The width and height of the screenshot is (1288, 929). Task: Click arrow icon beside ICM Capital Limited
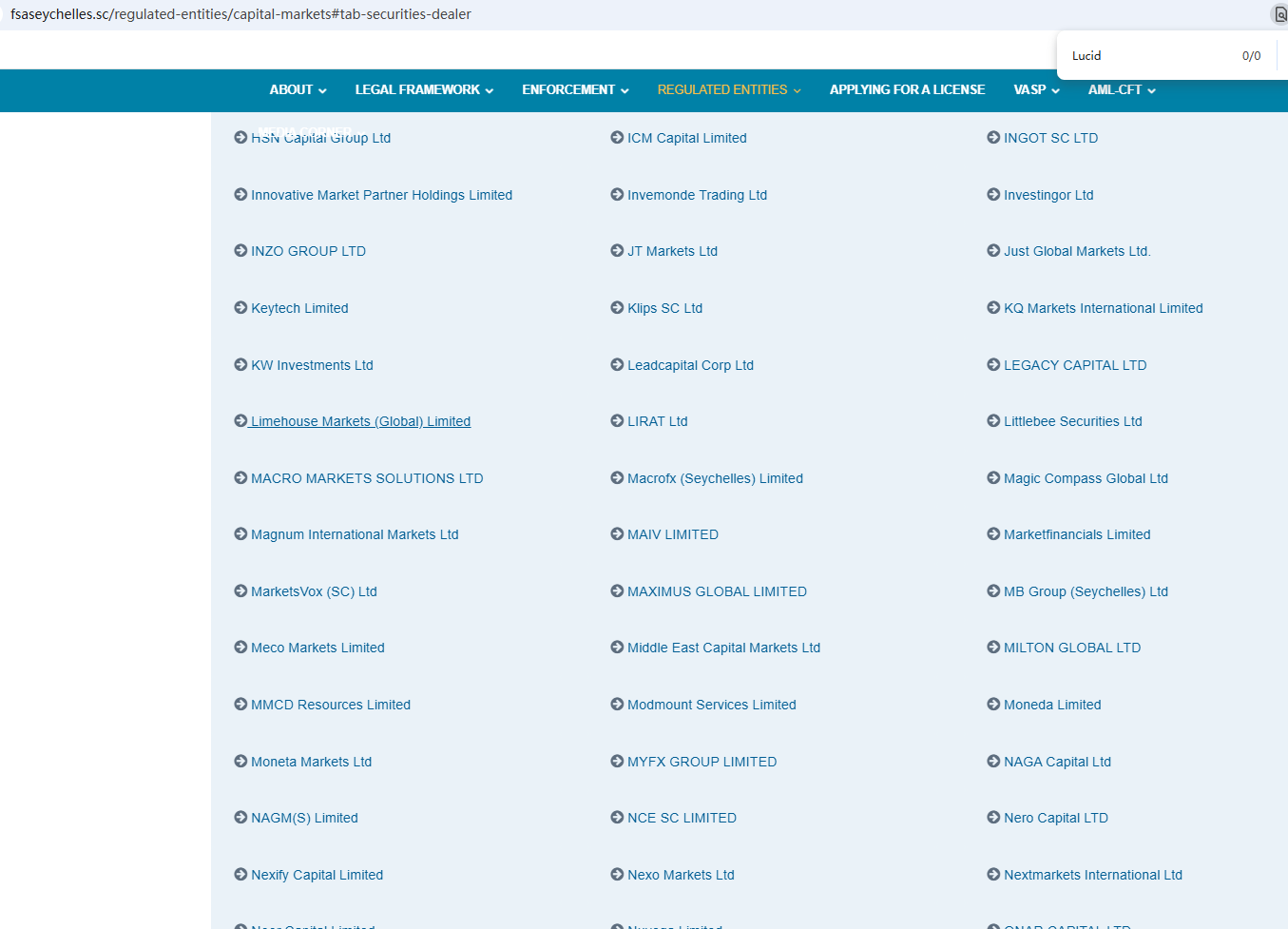pos(617,138)
